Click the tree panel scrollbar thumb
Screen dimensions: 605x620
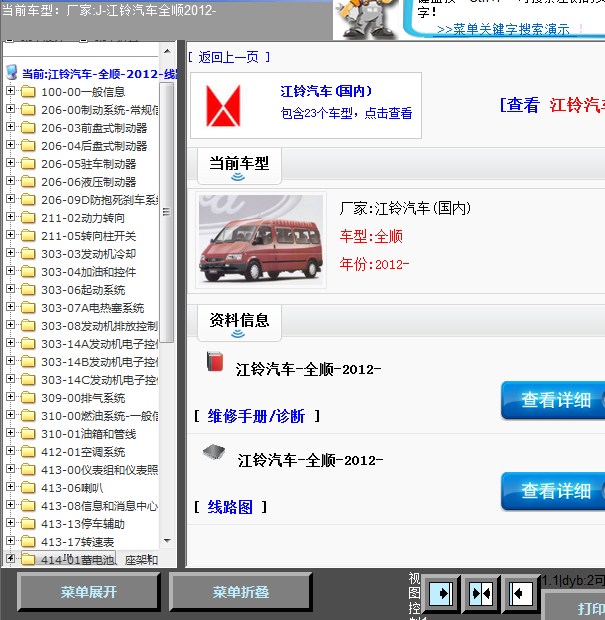[x=166, y=212]
